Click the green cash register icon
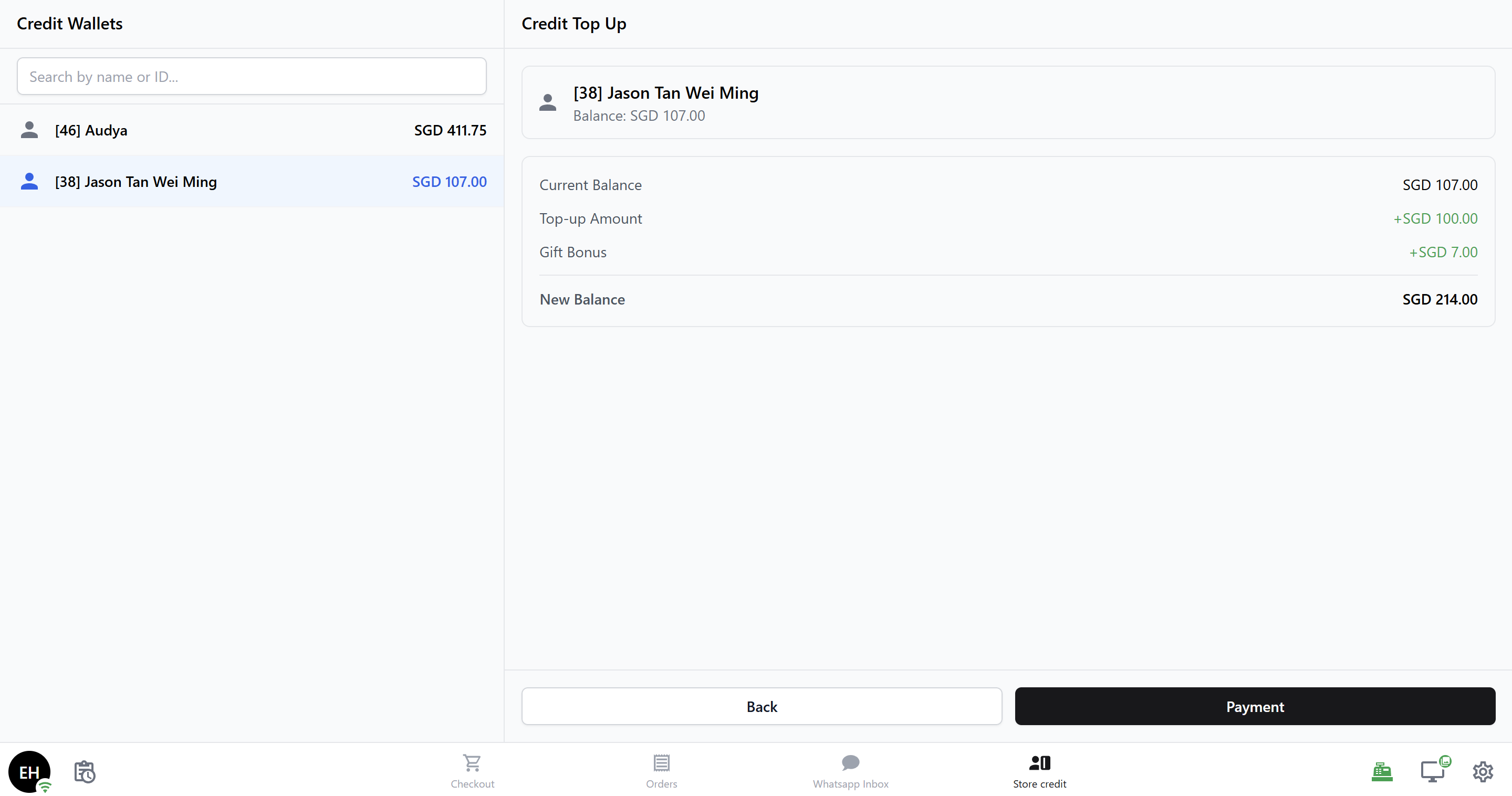This screenshot has width=1512, height=796. pos(1382,771)
